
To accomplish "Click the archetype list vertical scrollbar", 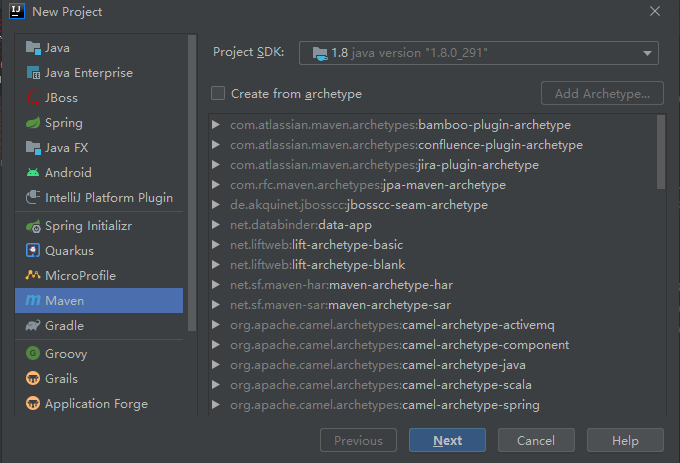I will [x=660, y=152].
